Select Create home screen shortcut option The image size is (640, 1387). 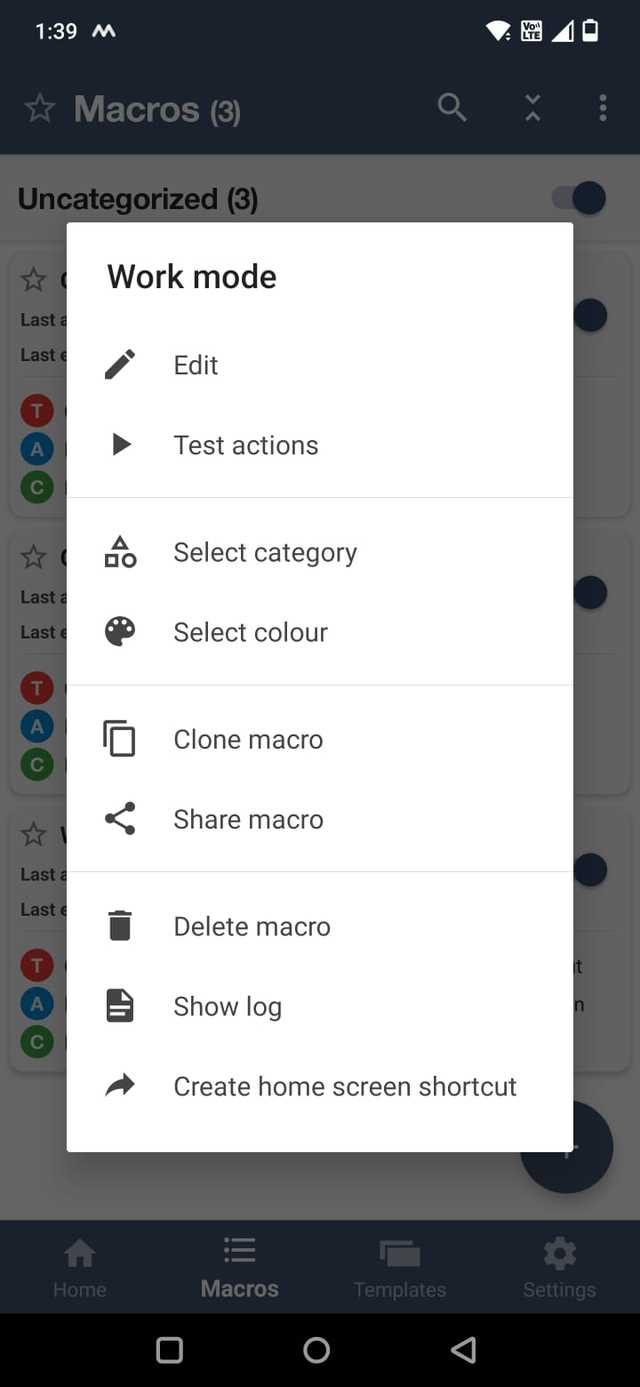345,1086
